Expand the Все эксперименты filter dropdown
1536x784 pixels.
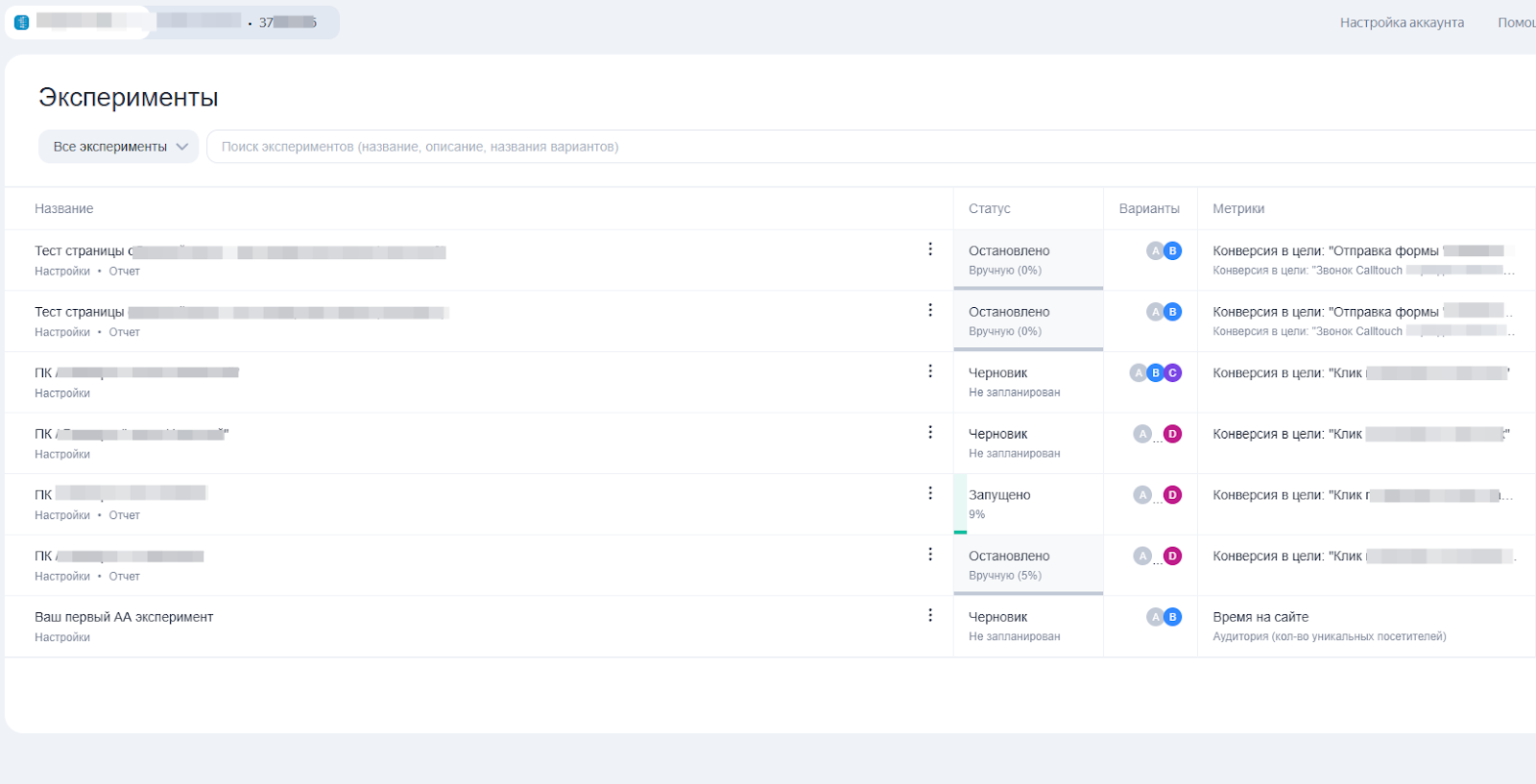click(119, 147)
